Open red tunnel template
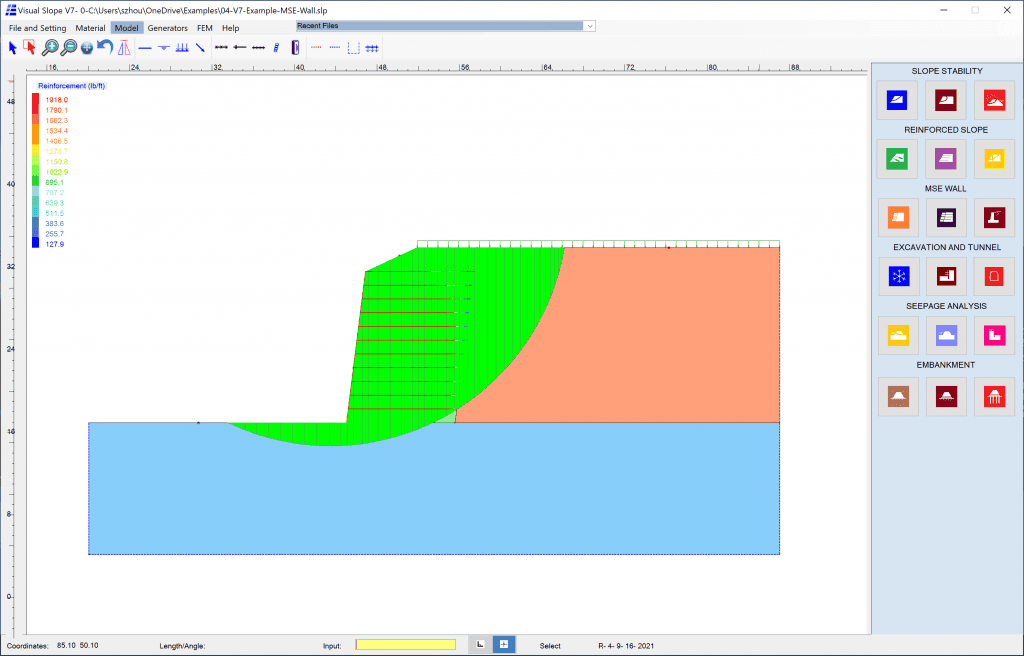The image size is (1024, 656). tap(994, 276)
